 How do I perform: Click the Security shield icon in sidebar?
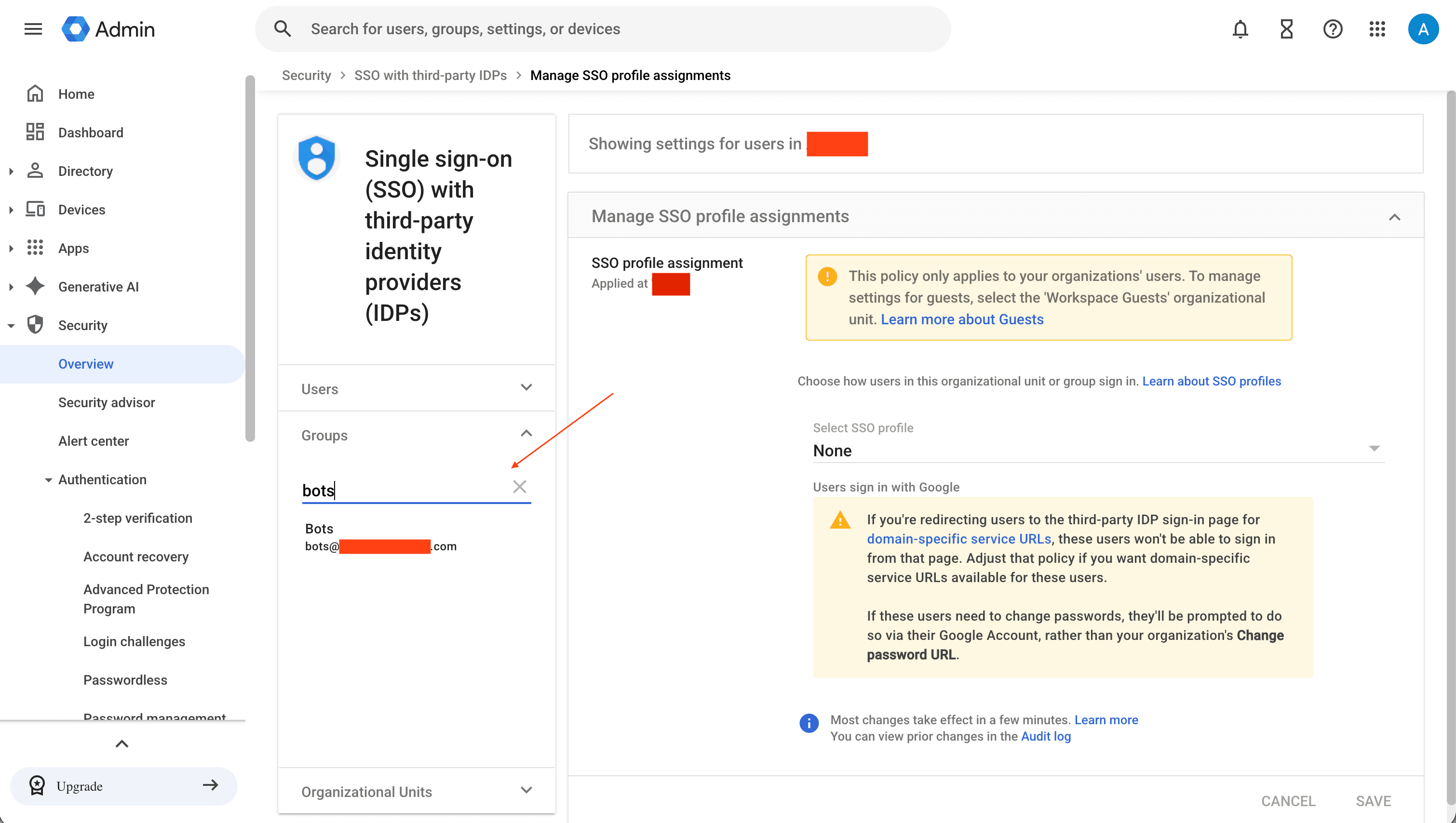tap(35, 324)
